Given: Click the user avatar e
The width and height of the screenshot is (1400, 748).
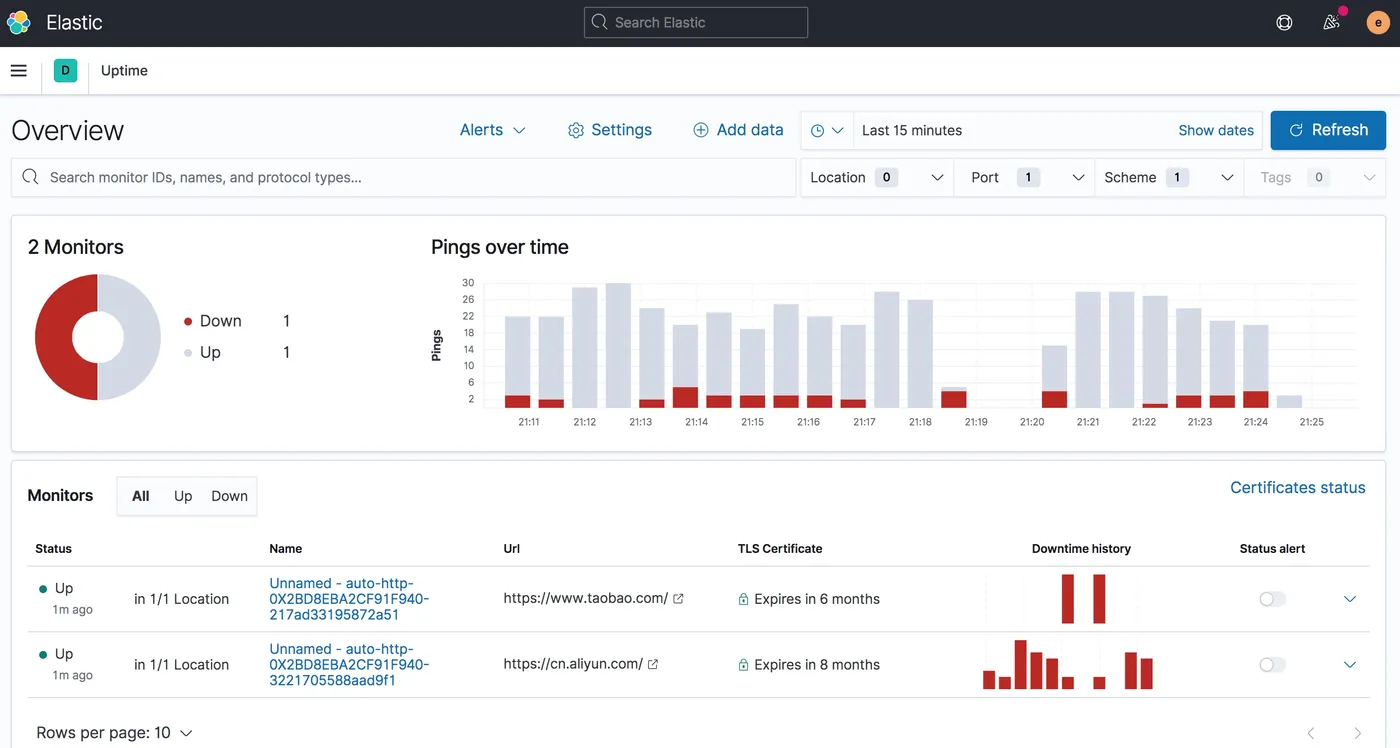Looking at the screenshot, I should [1378, 22].
